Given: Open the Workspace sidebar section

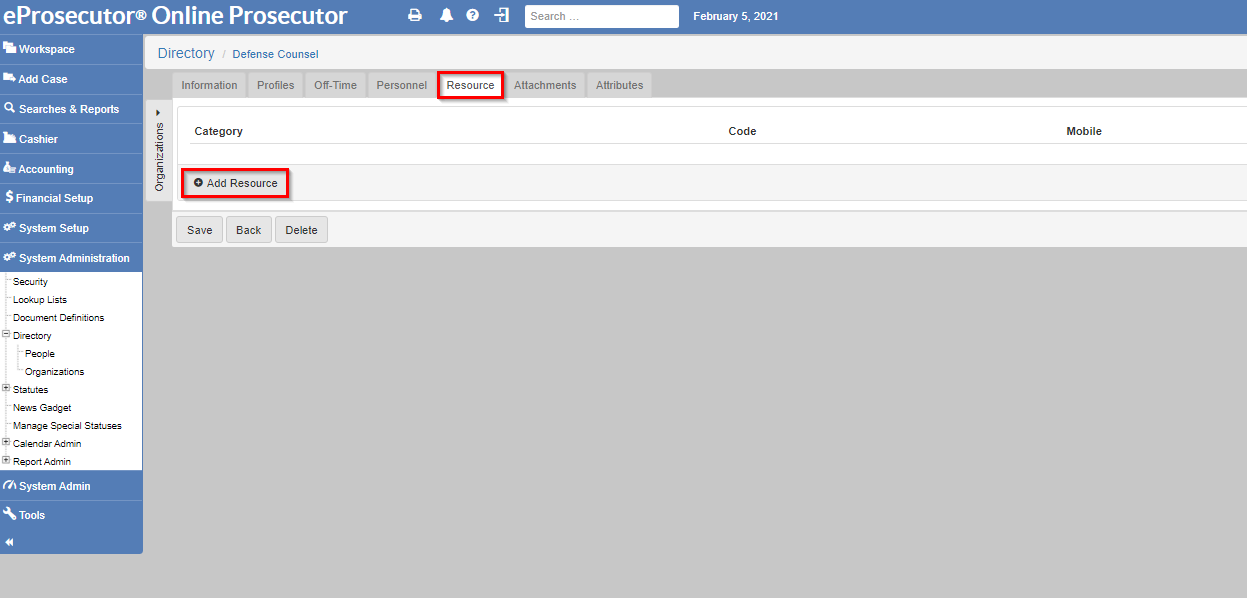Looking at the screenshot, I should pyautogui.click(x=46, y=49).
